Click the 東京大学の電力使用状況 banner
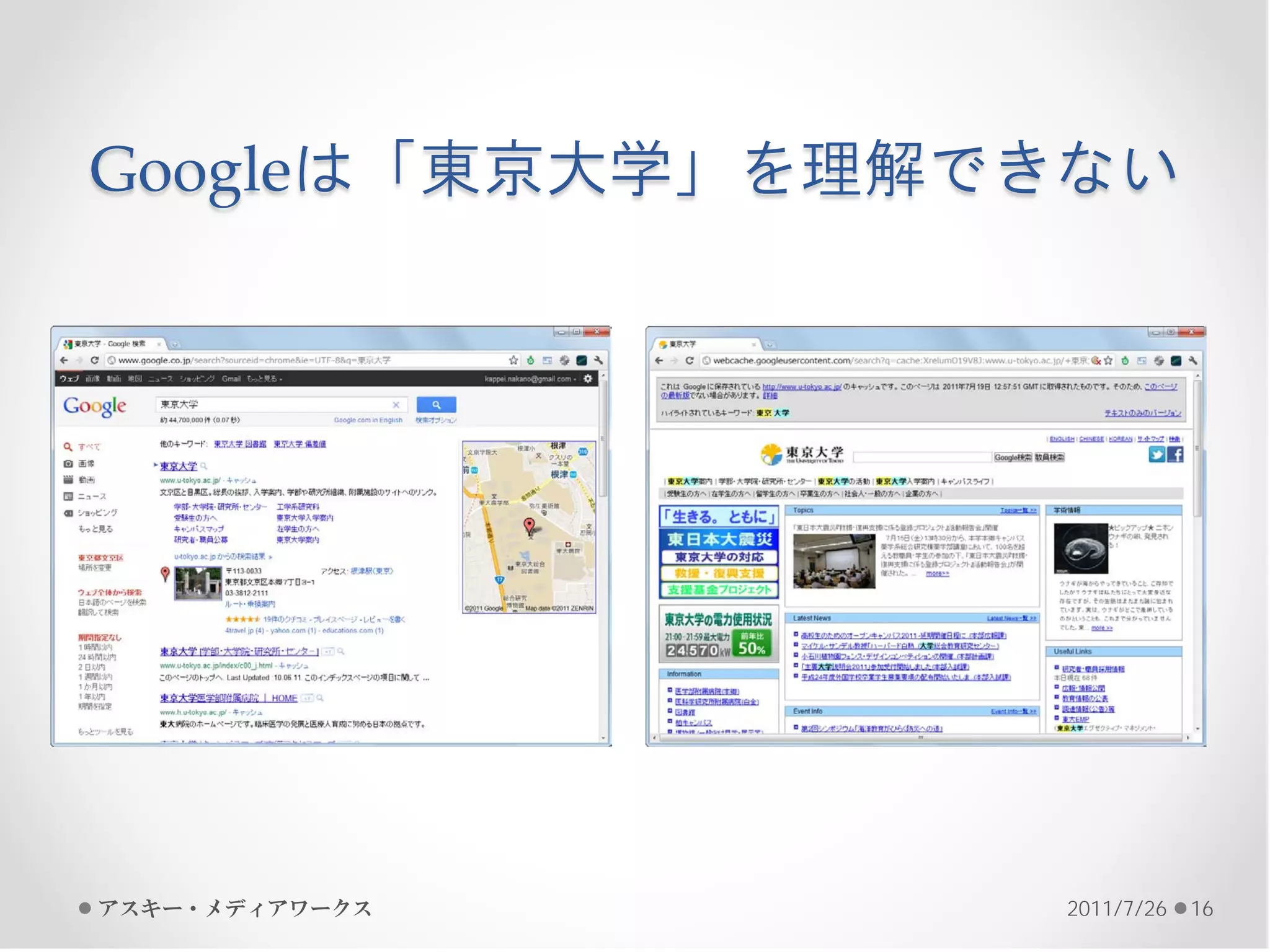The height and width of the screenshot is (952, 1270). coord(718,633)
